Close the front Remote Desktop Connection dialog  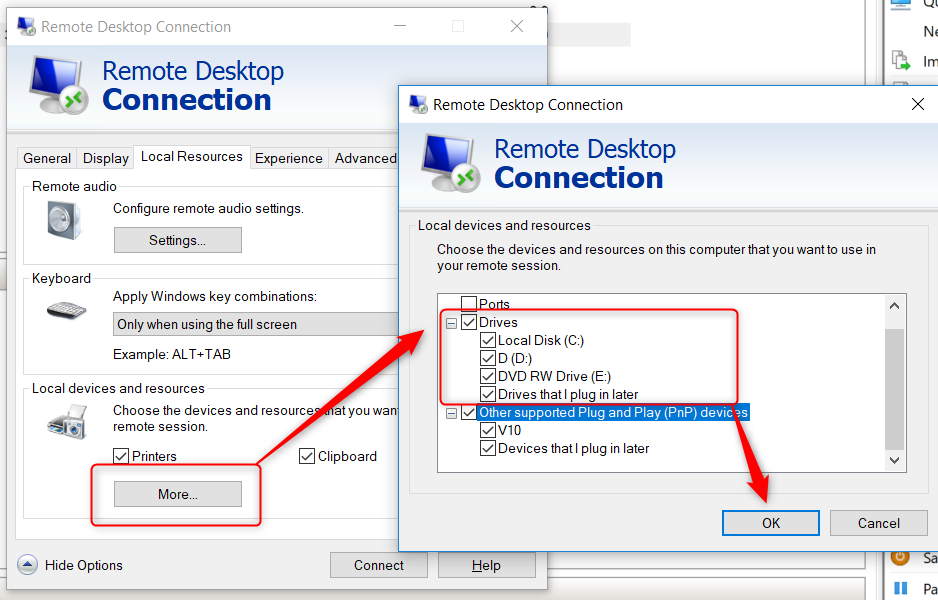click(918, 104)
